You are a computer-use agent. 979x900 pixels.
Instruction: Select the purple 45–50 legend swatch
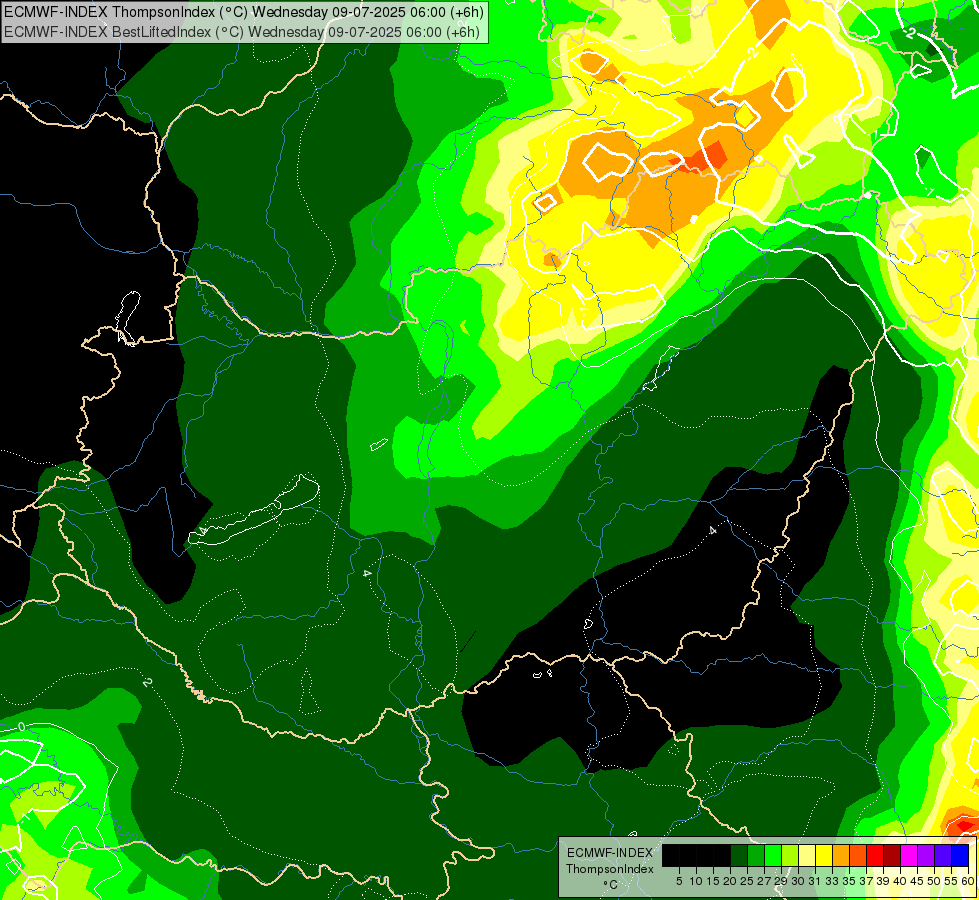926,855
